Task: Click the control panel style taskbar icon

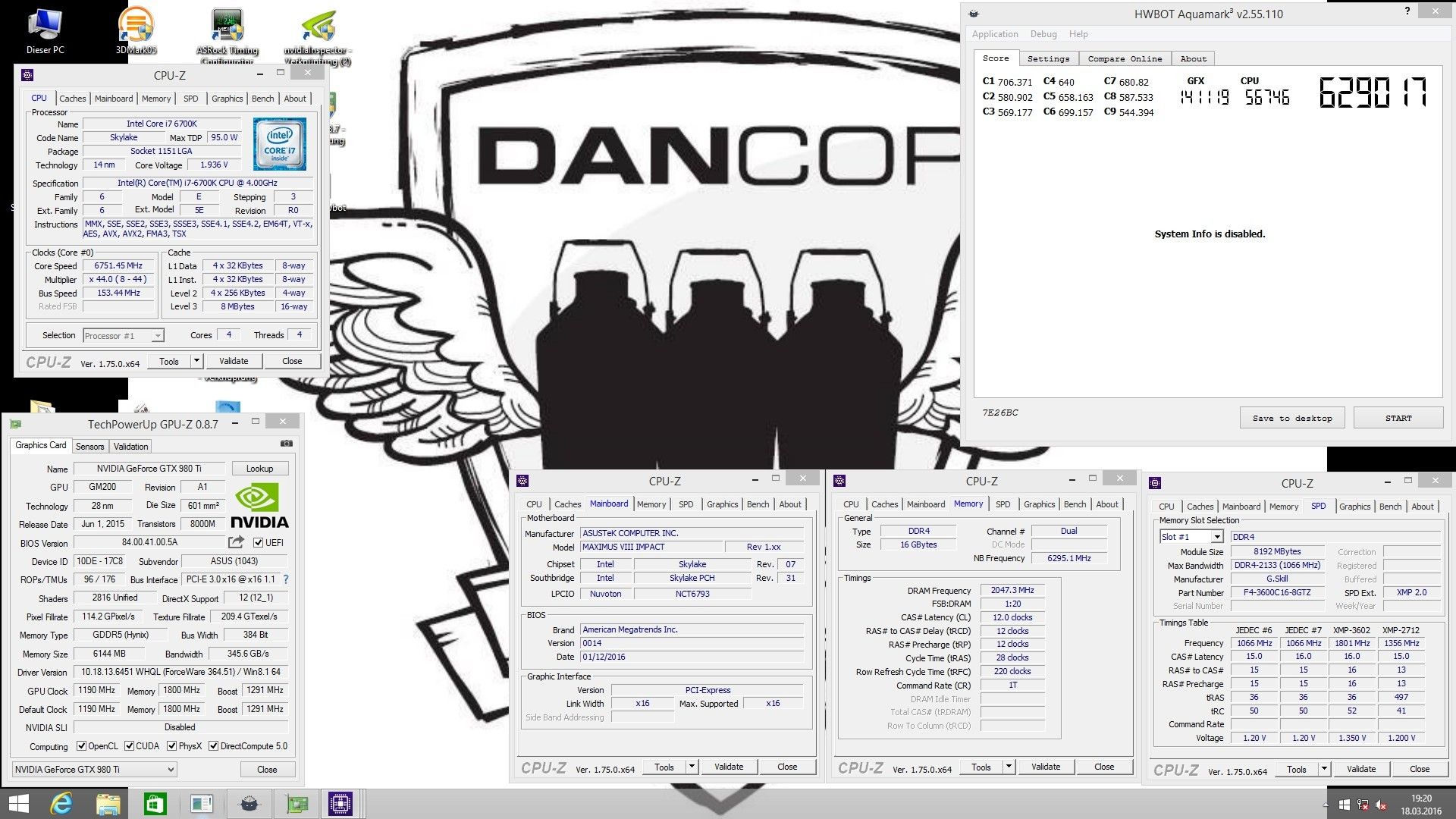Action: (202, 804)
